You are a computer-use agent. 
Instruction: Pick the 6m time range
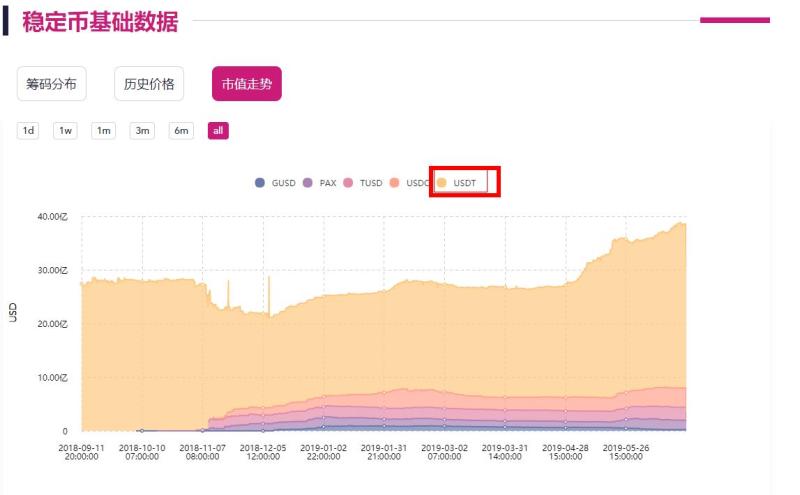coord(181,131)
